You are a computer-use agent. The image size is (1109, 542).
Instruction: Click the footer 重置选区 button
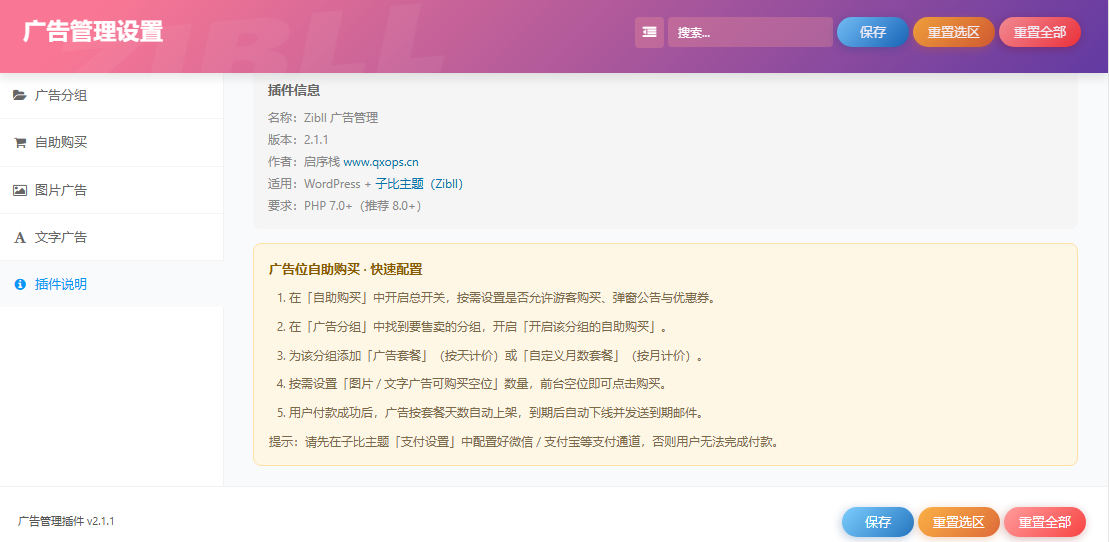coord(958,522)
